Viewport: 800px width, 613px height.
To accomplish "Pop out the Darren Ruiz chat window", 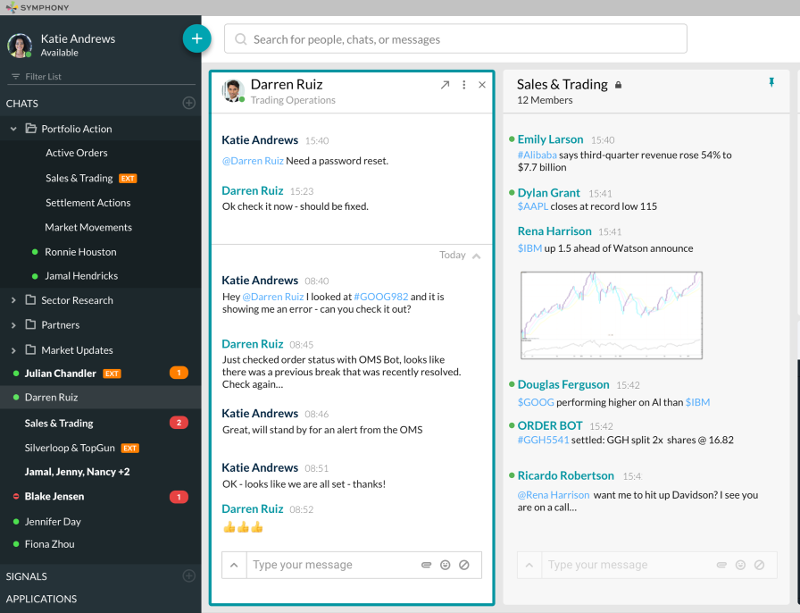I will point(445,85).
